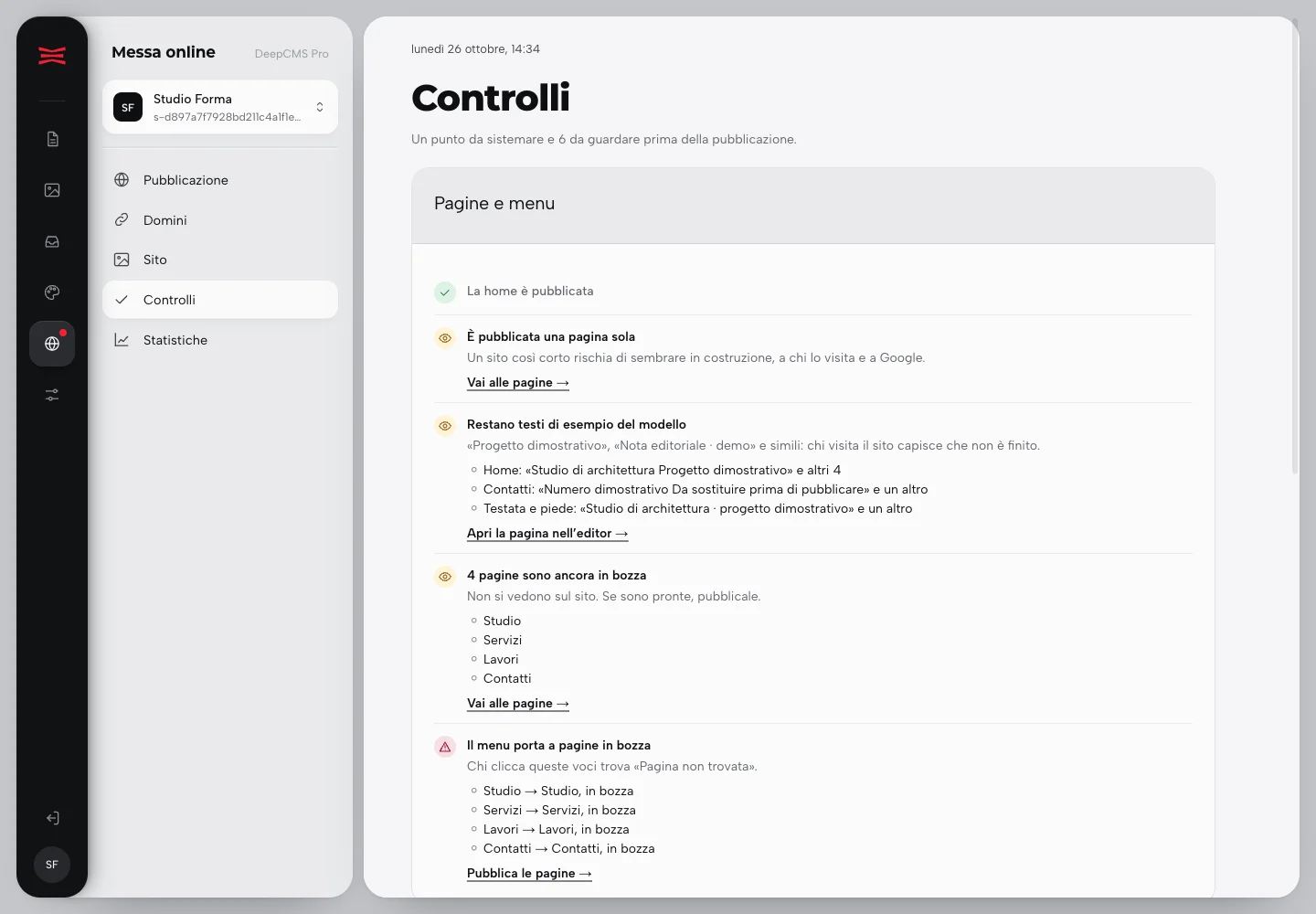Click the 'Messa online' sidebar title
1316x914 pixels.
[164, 52]
